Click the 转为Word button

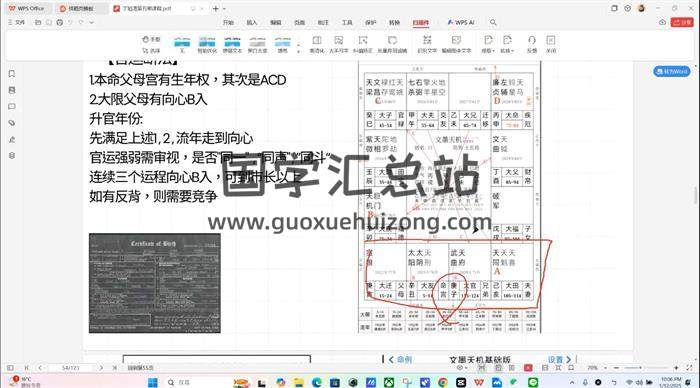[672, 71]
